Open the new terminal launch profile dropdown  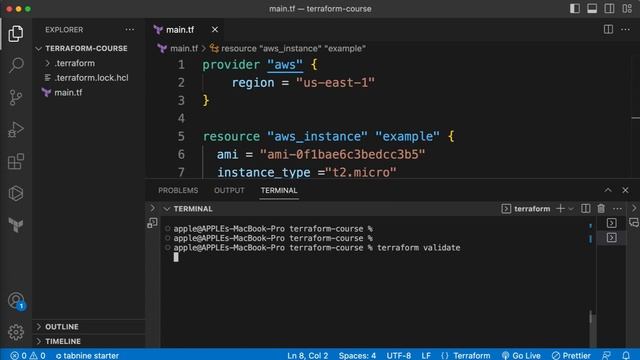tap(571, 209)
